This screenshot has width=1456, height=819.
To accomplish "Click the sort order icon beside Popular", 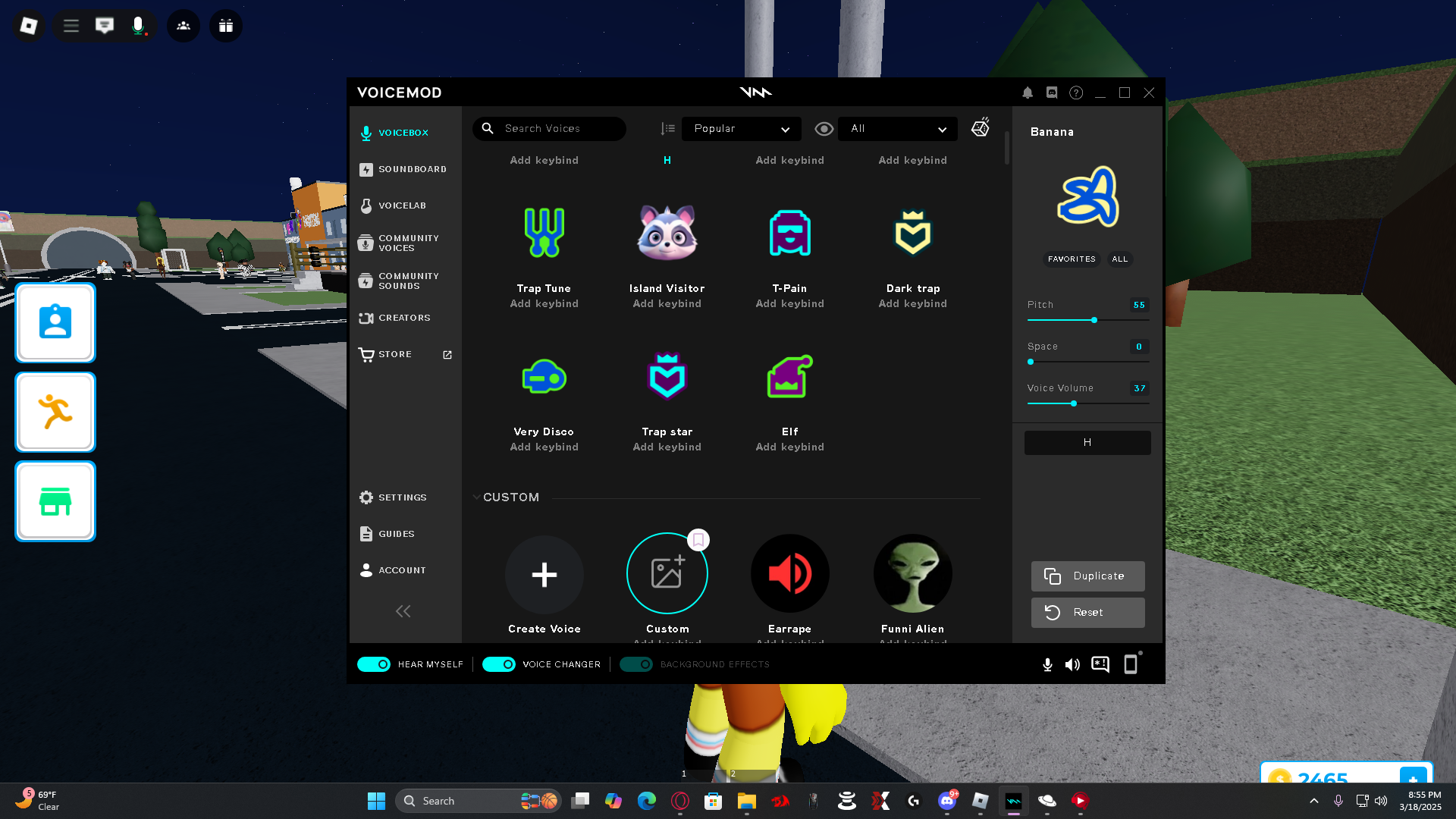I will [667, 129].
